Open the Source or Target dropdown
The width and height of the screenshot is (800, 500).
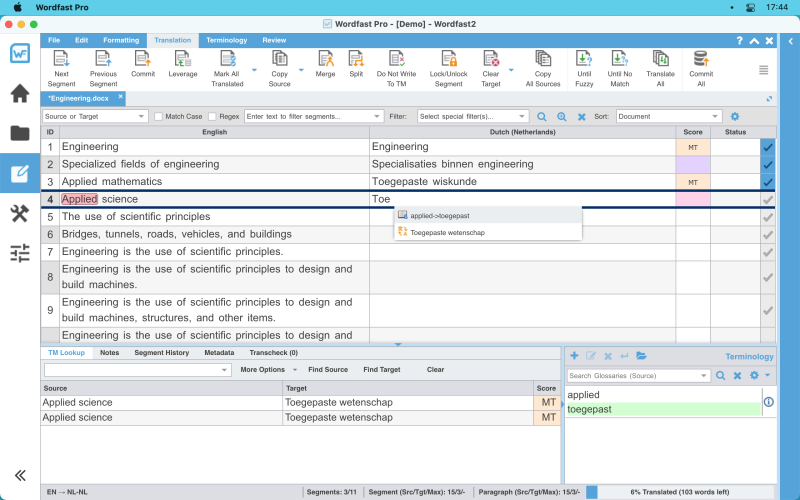pyautogui.click(x=95, y=116)
